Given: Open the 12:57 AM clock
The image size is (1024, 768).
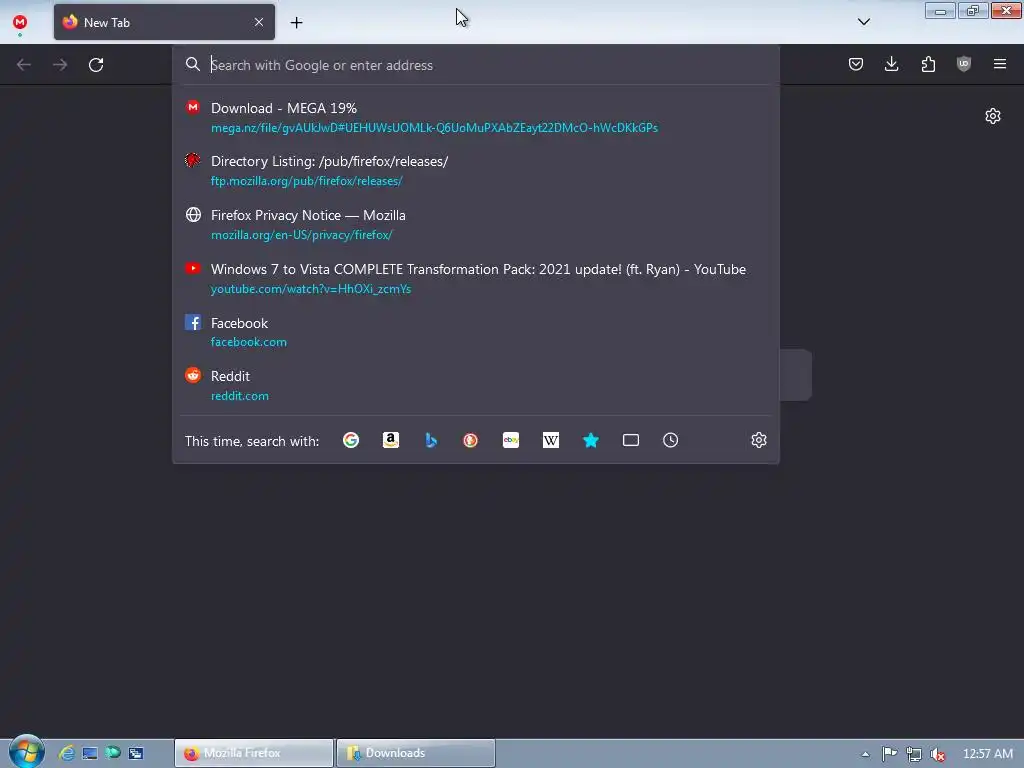Looking at the screenshot, I should pos(987,754).
